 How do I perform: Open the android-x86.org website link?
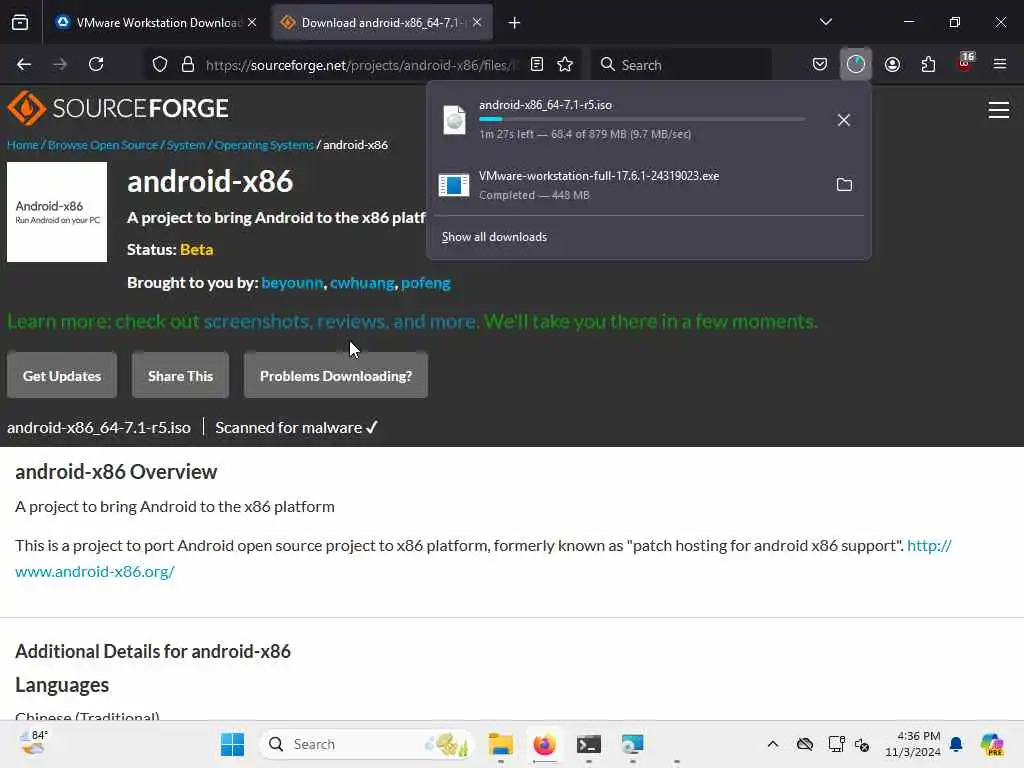[95, 571]
